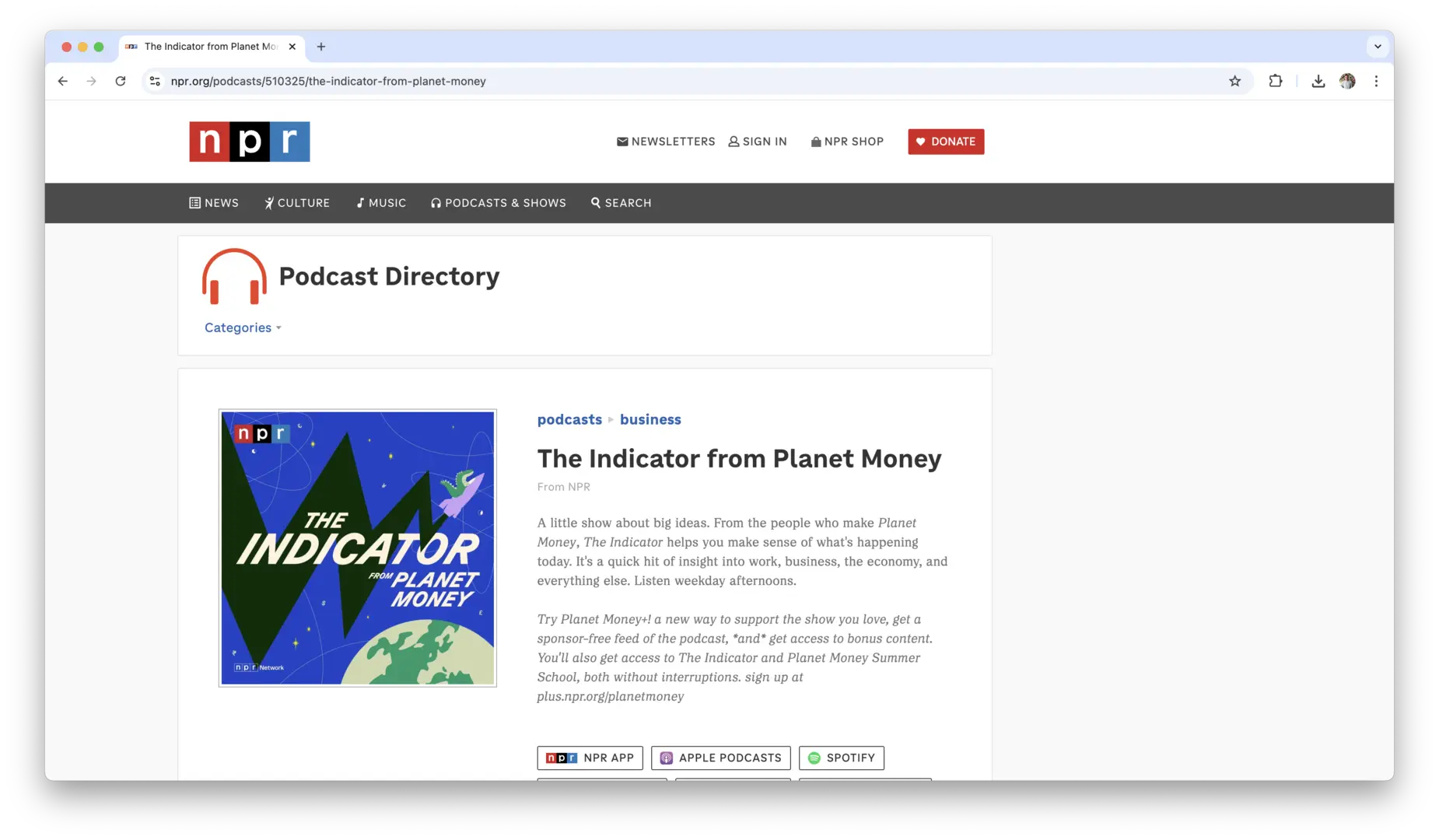Click the red headphones Podcast Directory icon

click(x=234, y=277)
